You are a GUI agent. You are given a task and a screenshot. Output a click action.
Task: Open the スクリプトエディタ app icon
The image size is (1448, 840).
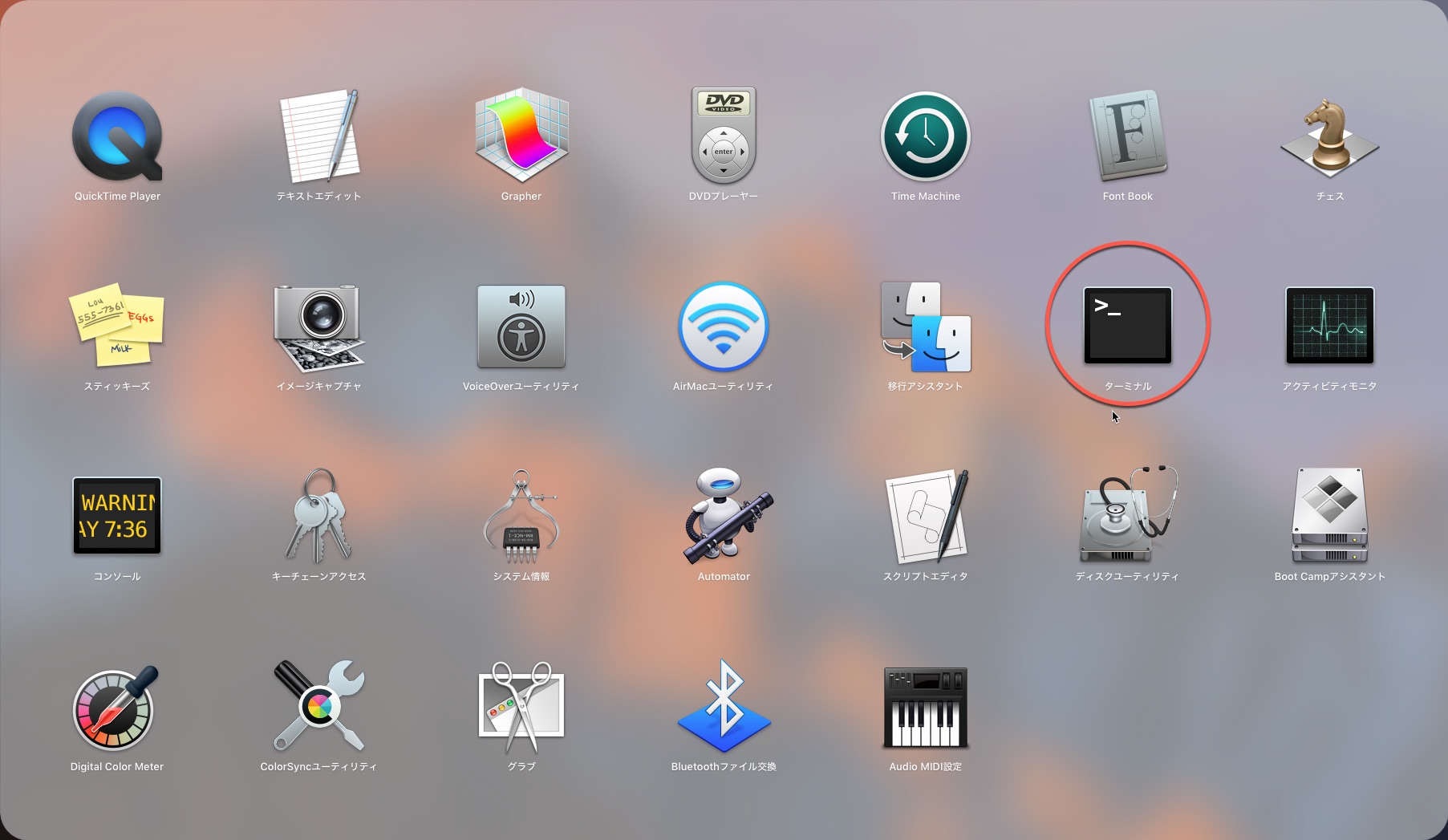point(926,516)
